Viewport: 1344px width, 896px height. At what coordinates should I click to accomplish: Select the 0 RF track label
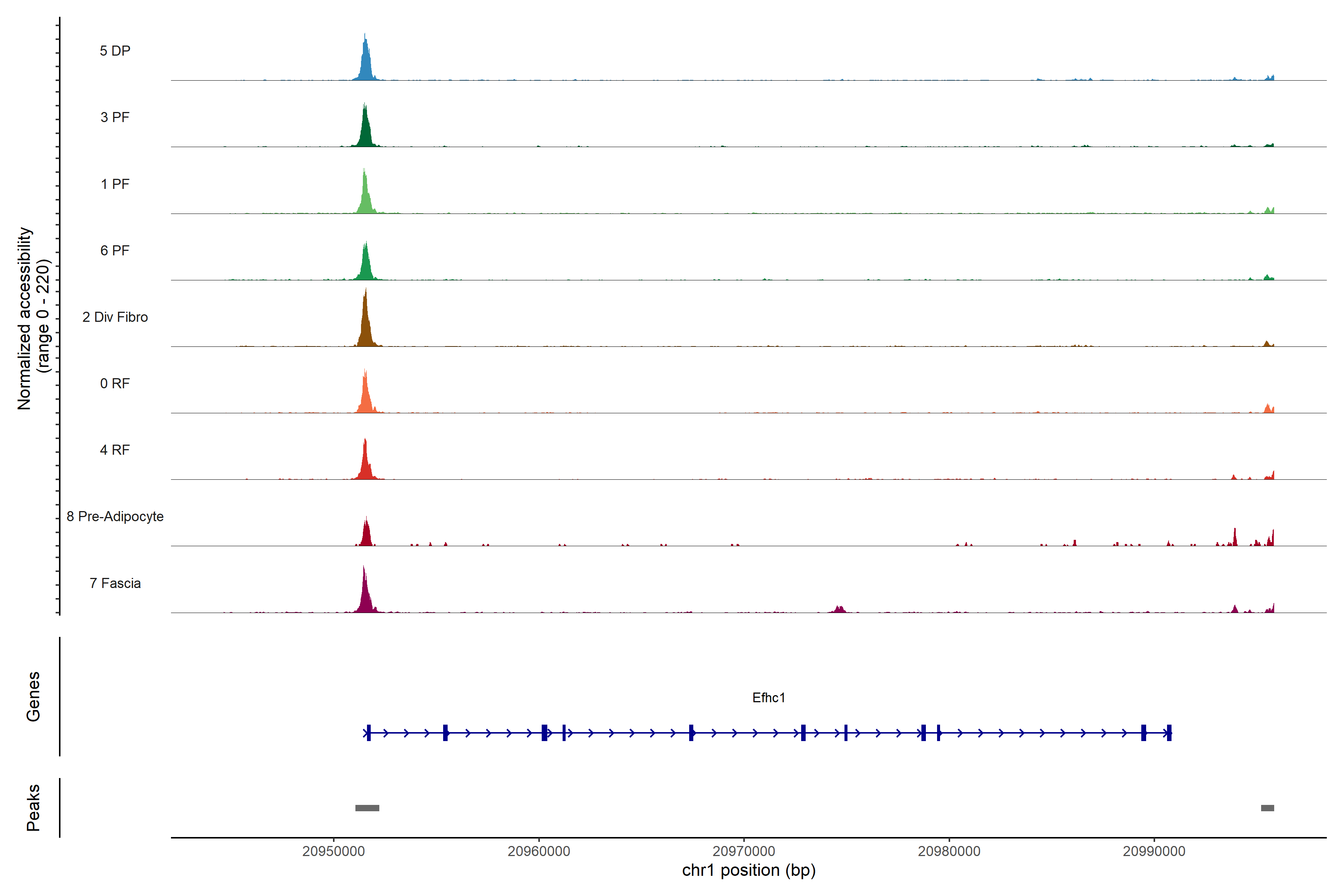point(115,383)
